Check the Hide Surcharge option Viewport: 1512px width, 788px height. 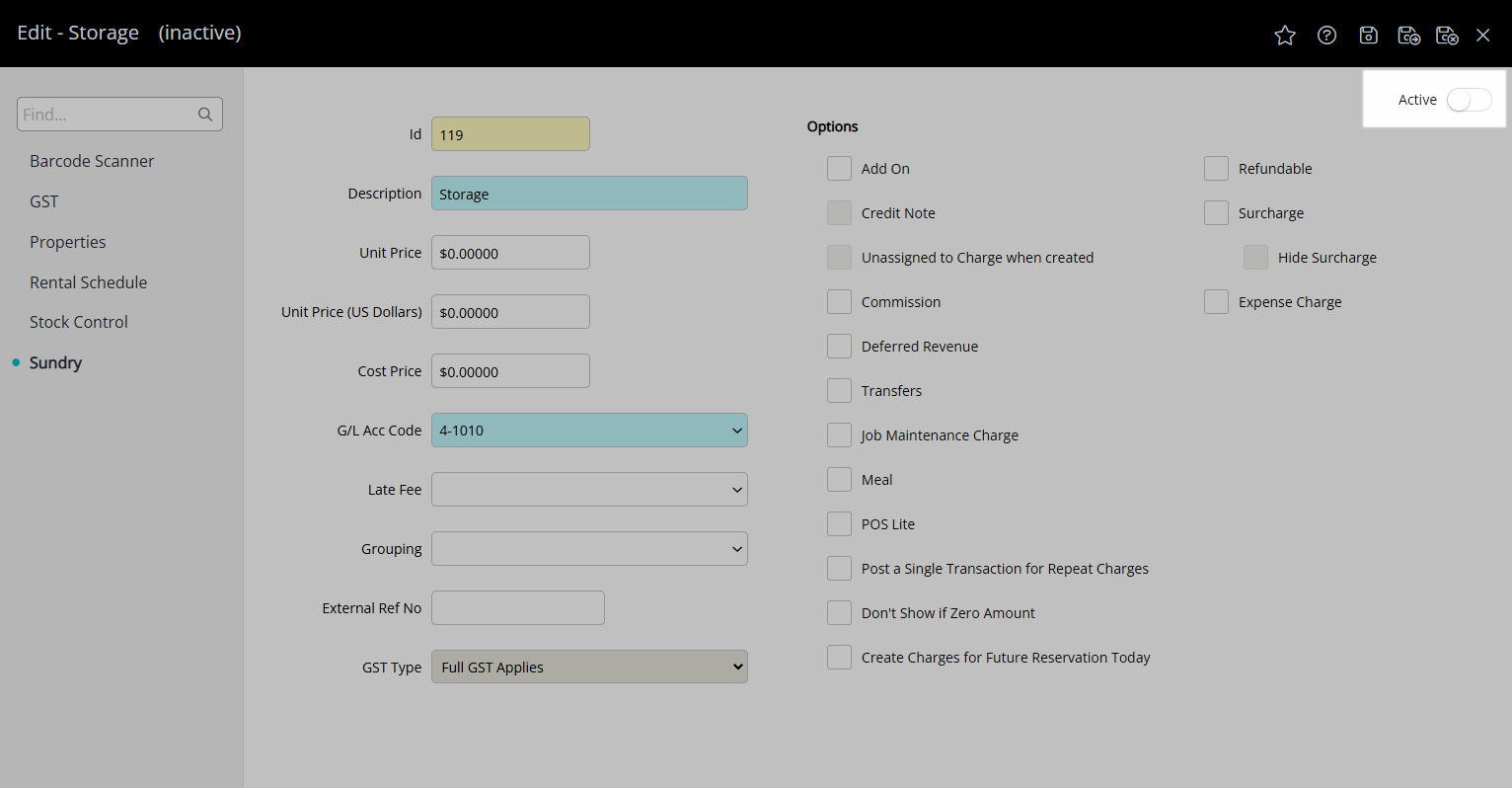(1255, 258)
